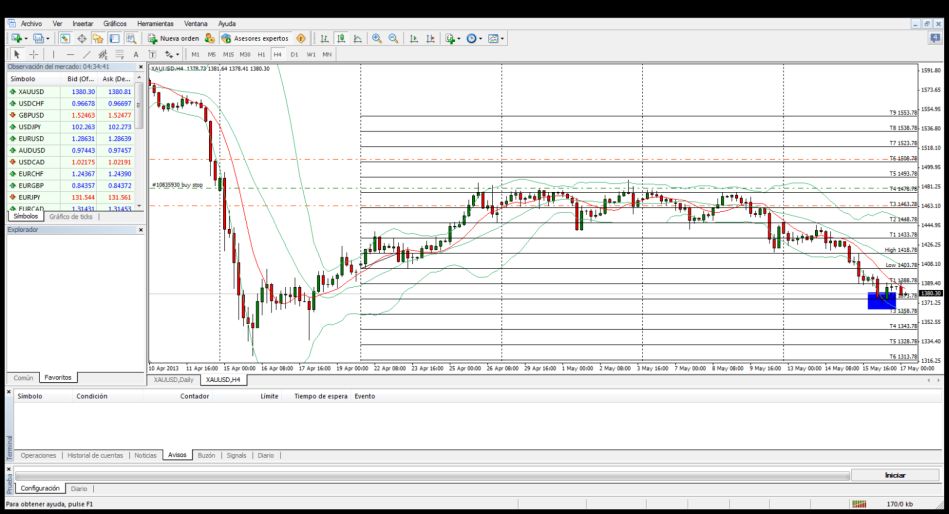The height and width of the screenshot is (514, 949).
Task: Pick the horizontal line drawing tool
Action: pos(70,54)
